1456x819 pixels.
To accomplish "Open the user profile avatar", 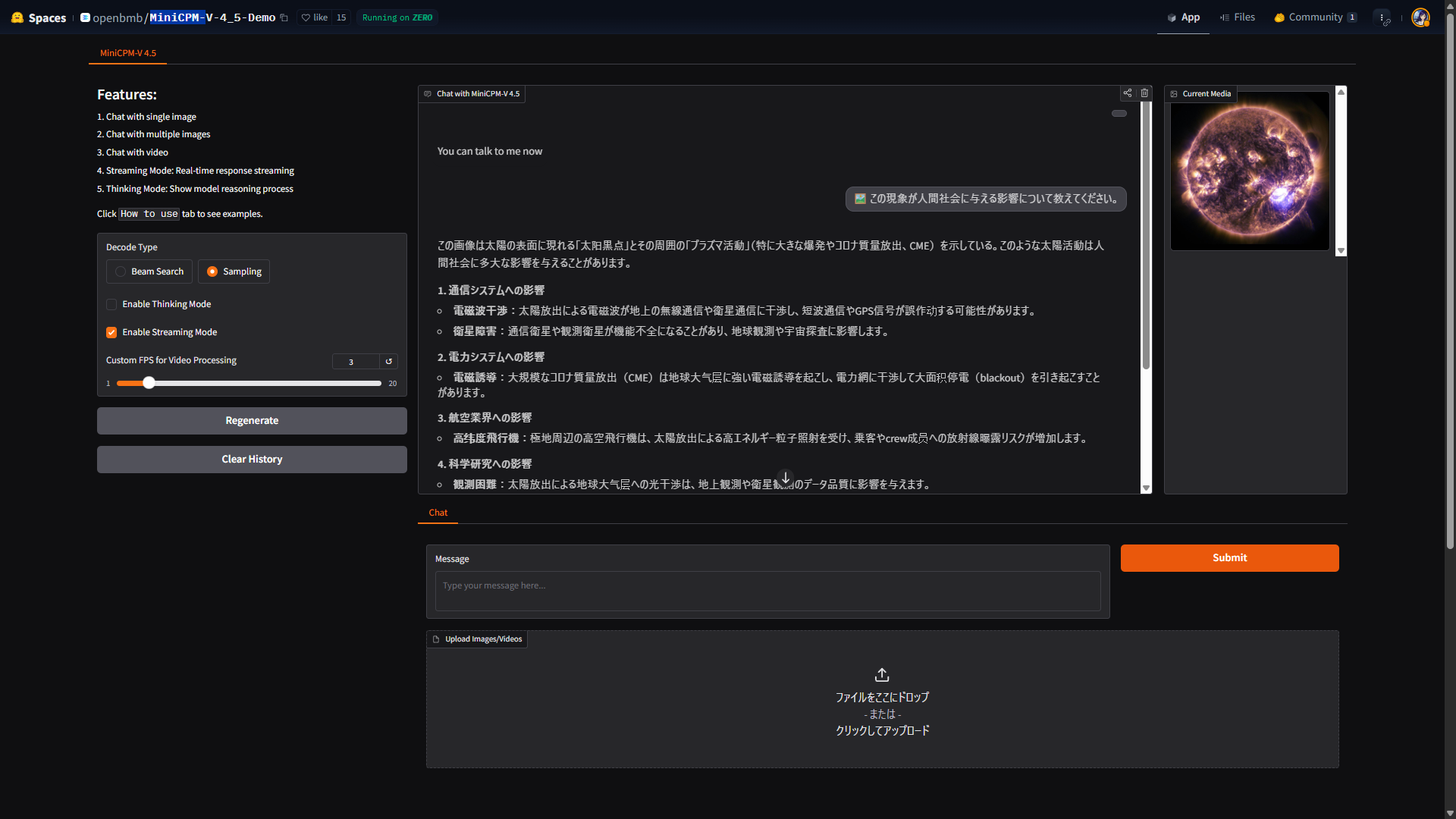I will [x=1420, y=17].
